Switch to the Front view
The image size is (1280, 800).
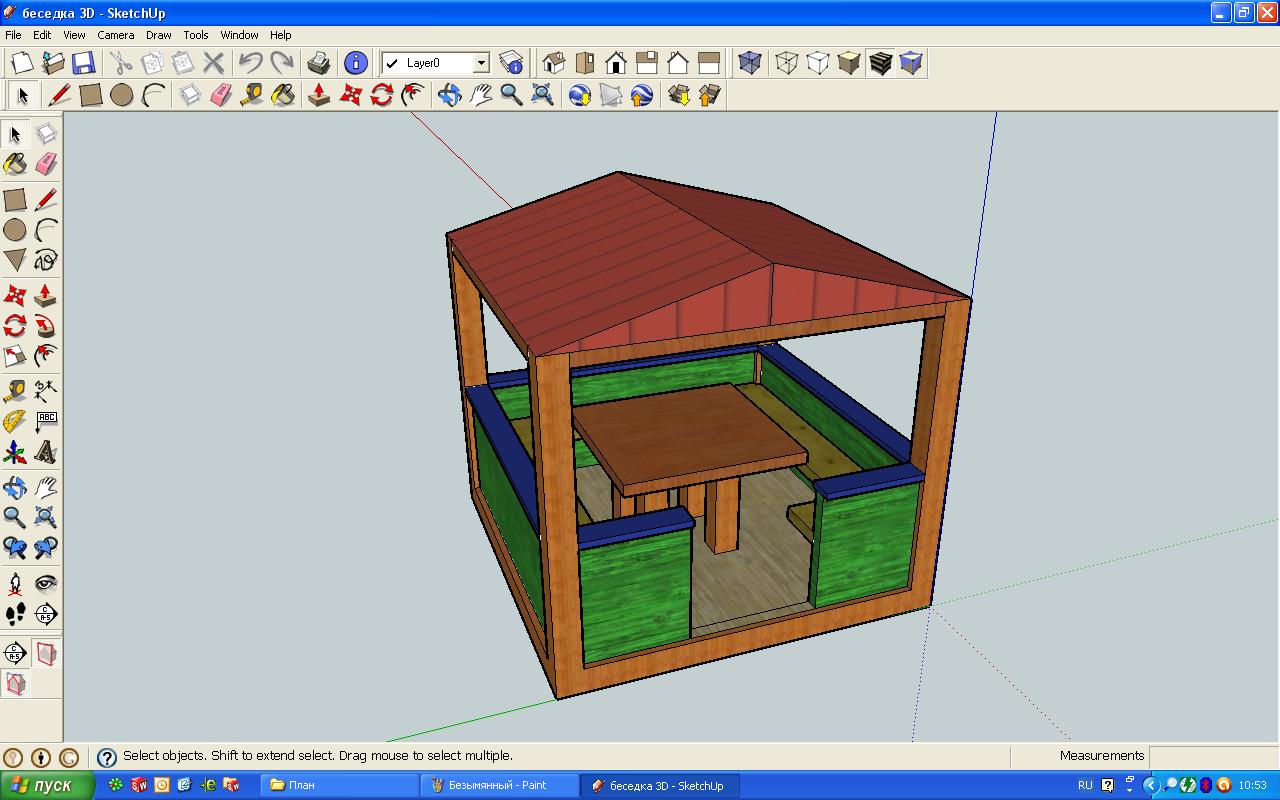[x=616, y=63]
